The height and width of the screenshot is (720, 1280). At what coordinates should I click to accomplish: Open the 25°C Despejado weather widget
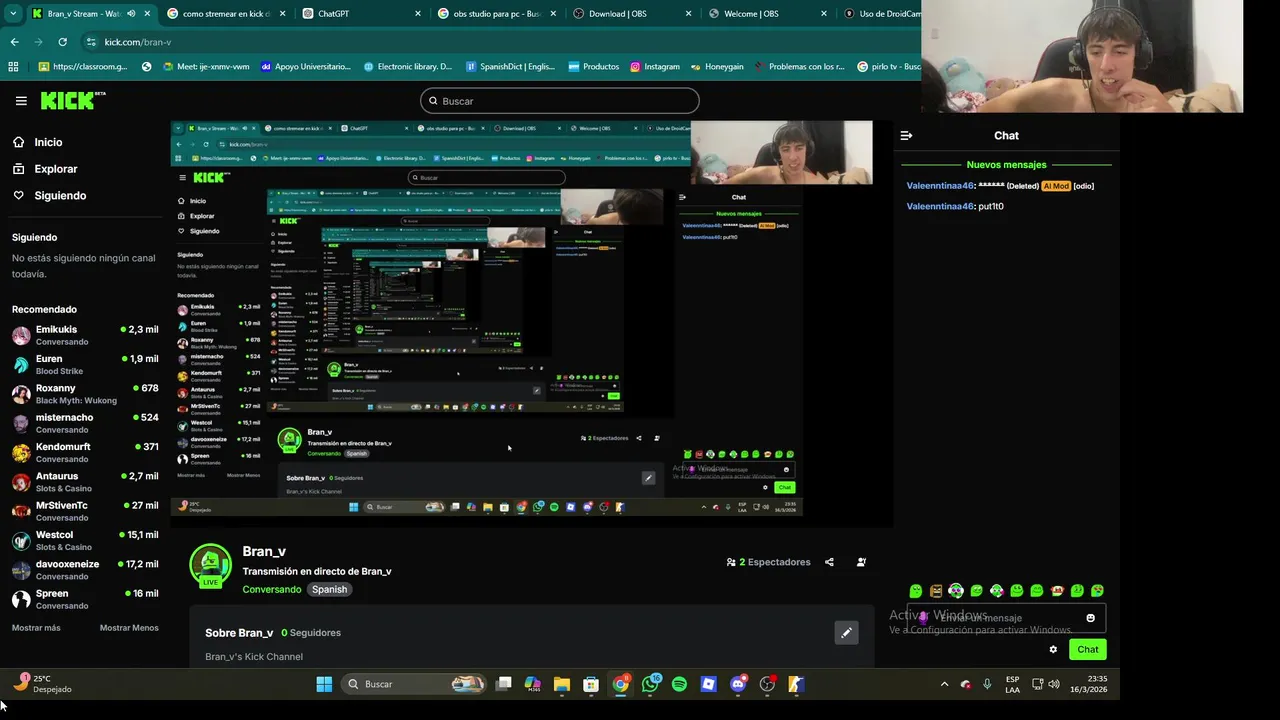pos(42,684)
